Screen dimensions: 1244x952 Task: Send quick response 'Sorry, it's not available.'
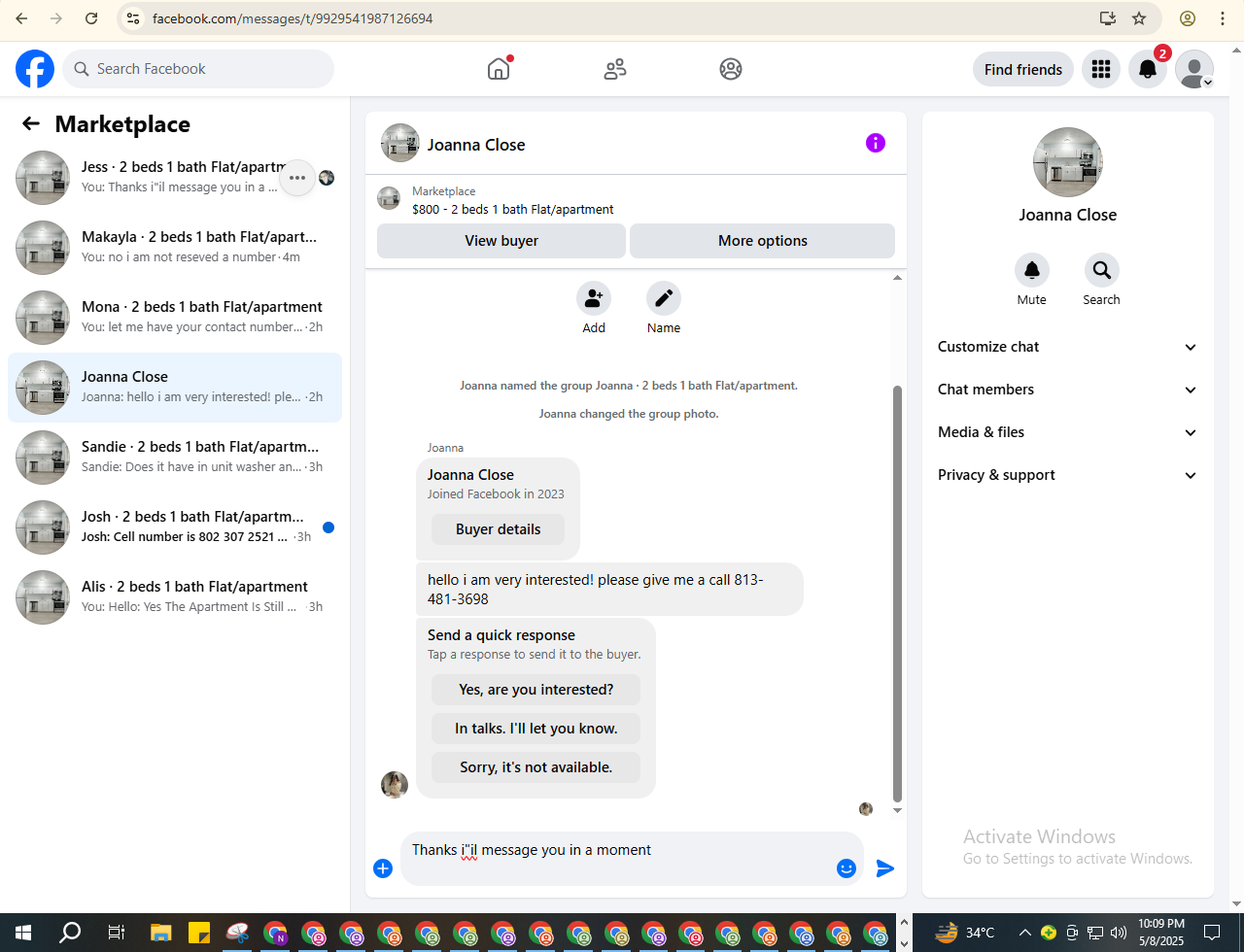[536, 767]
